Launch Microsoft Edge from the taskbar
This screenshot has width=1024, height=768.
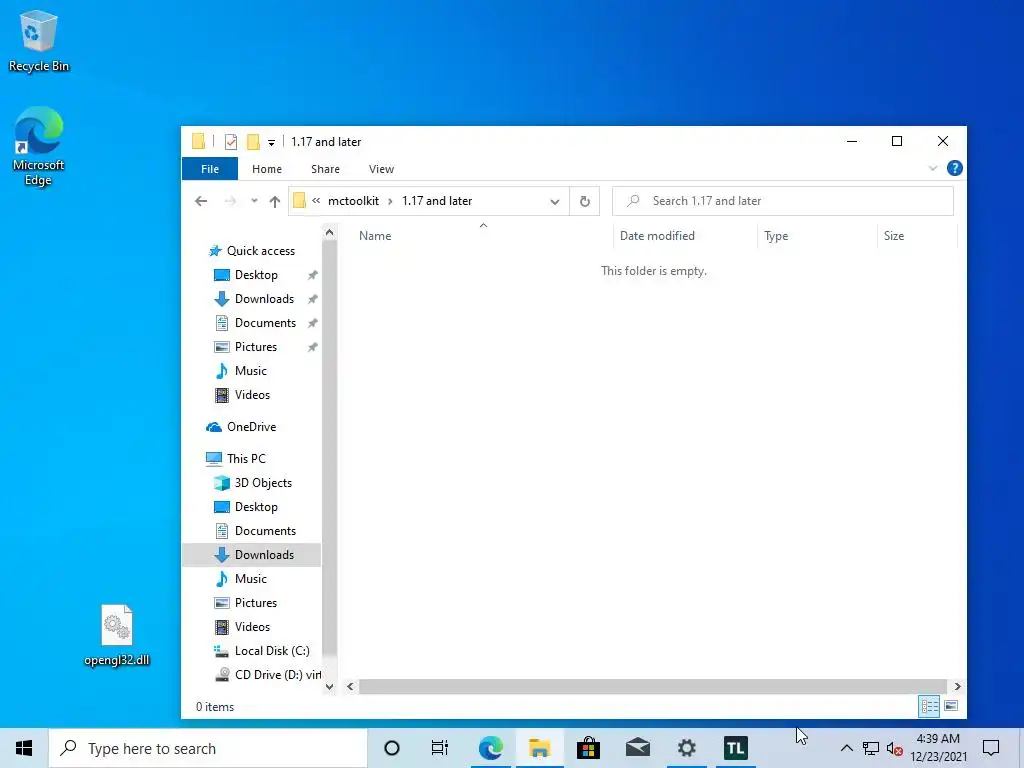[x=490, y=748]
